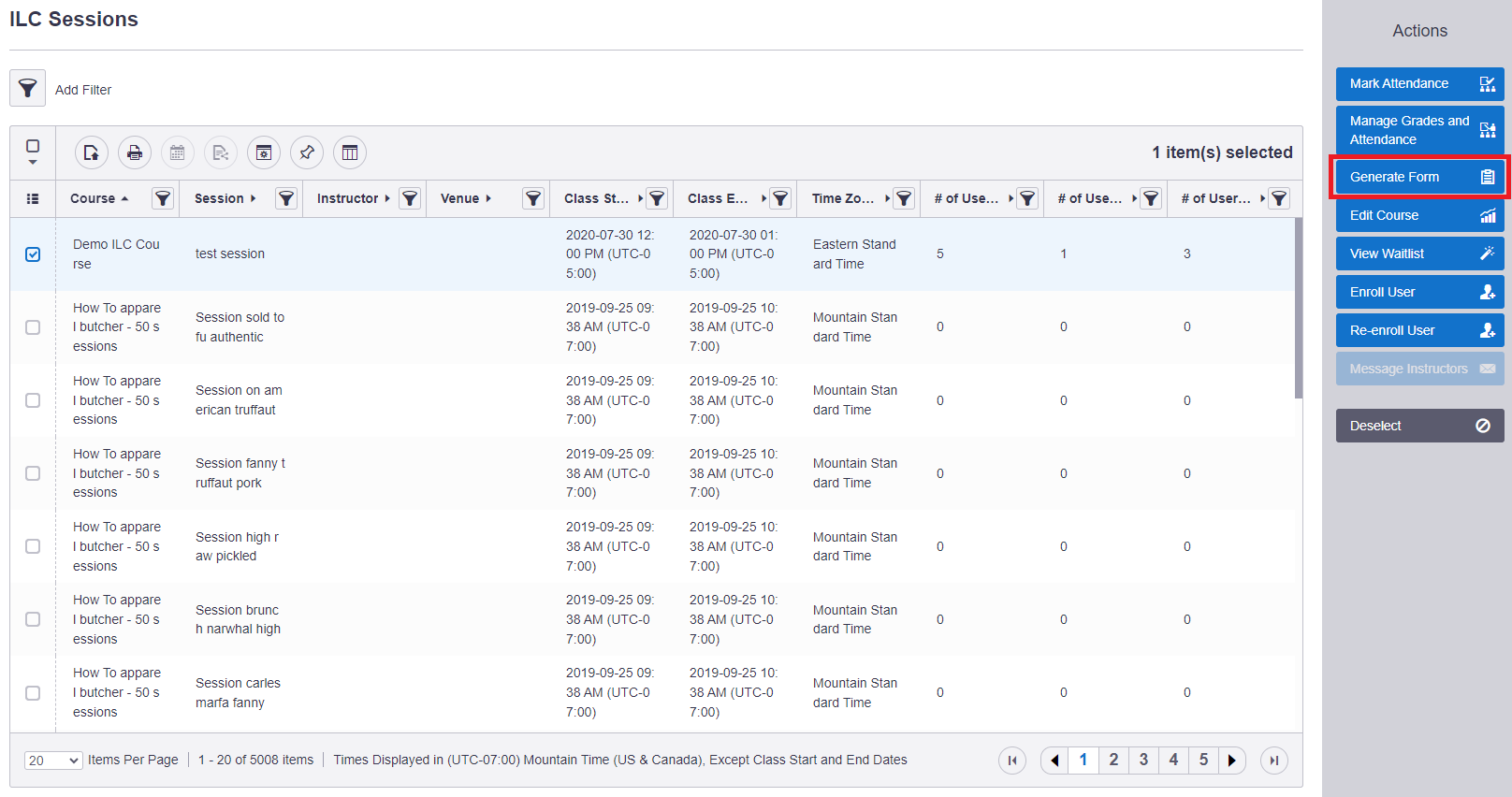Jump to the last page
This screenshot has width=1512, height=797.
click(1274, 761)
